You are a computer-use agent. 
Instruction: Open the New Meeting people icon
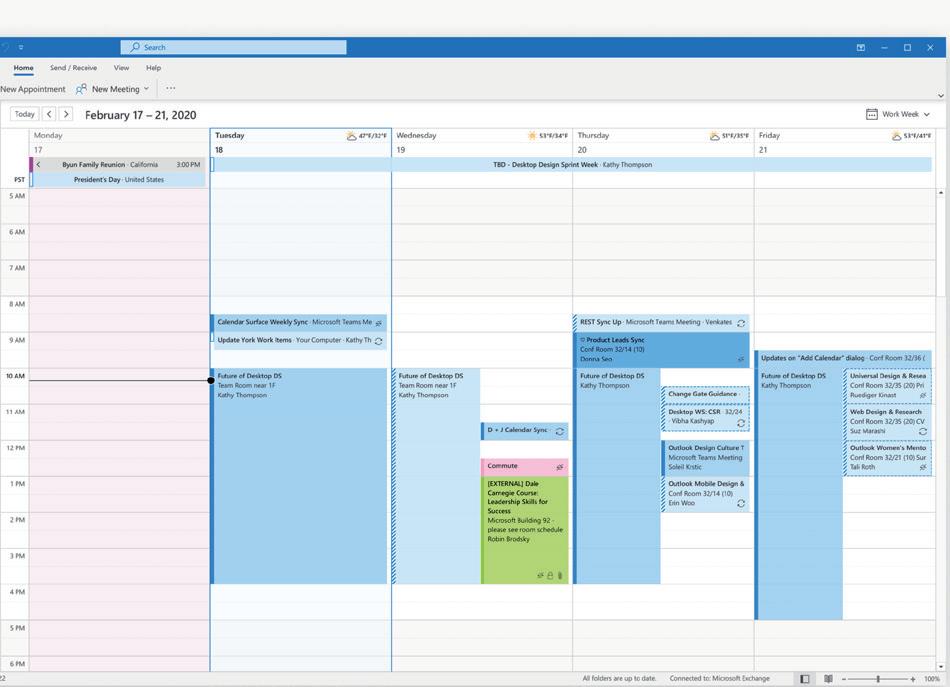point(81,89)
